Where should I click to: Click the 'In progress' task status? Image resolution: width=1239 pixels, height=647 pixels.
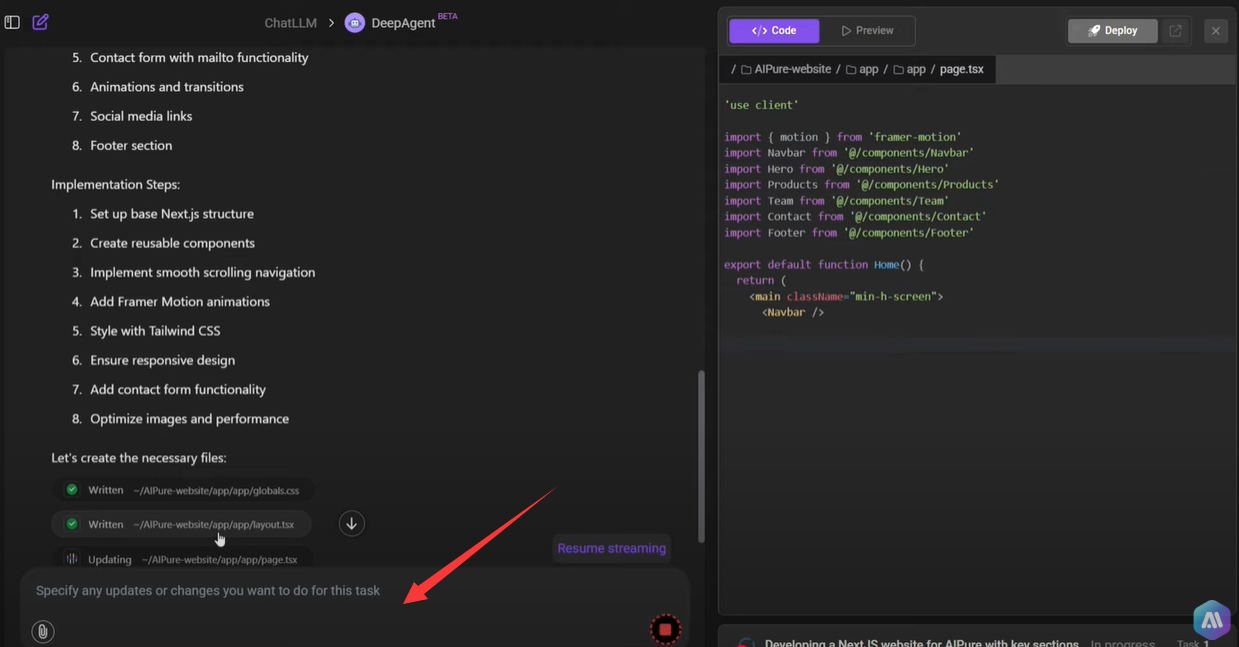[1124, 642]
